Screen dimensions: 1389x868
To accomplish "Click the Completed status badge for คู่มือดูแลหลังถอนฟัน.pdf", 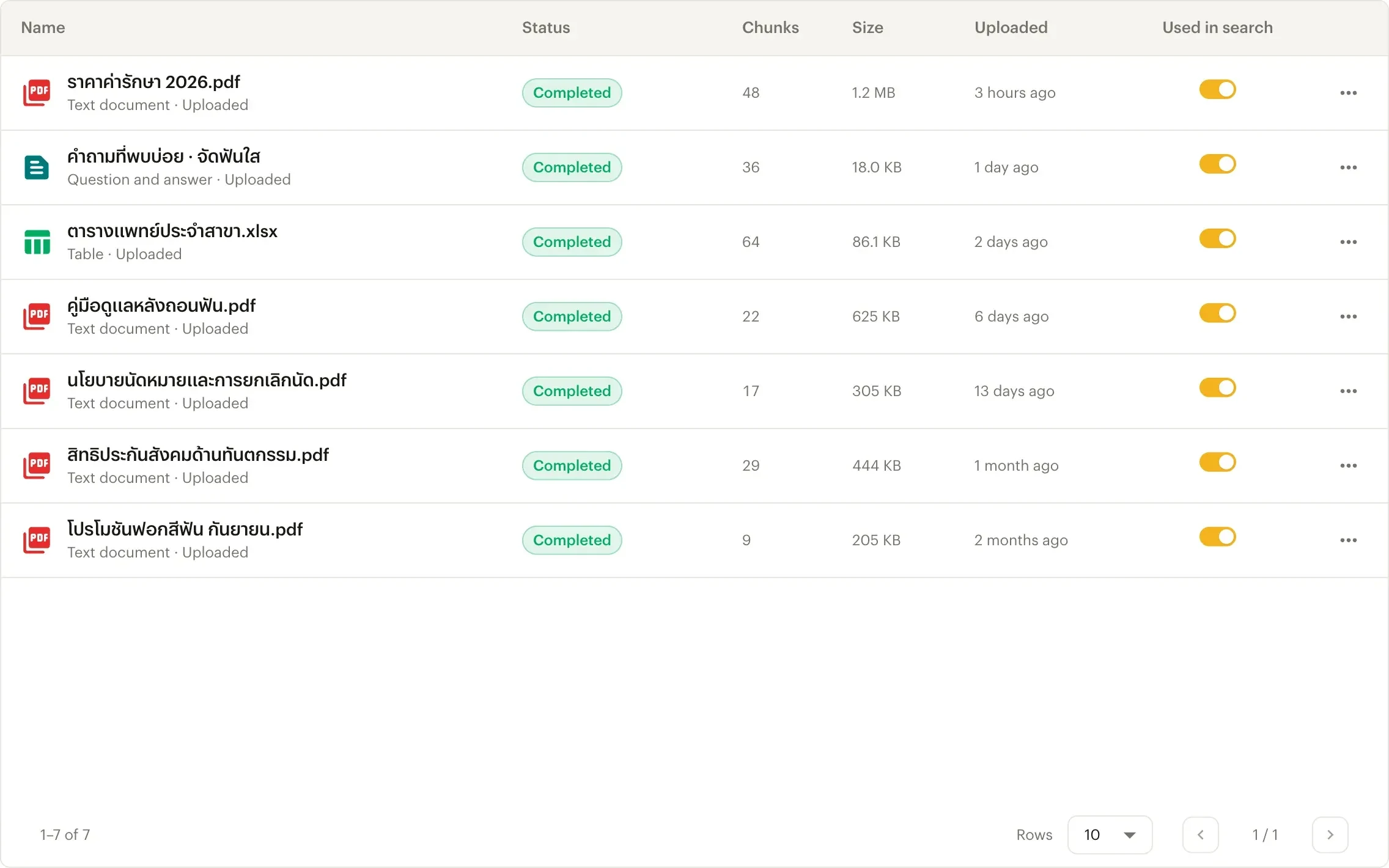I will coord(572,317).
